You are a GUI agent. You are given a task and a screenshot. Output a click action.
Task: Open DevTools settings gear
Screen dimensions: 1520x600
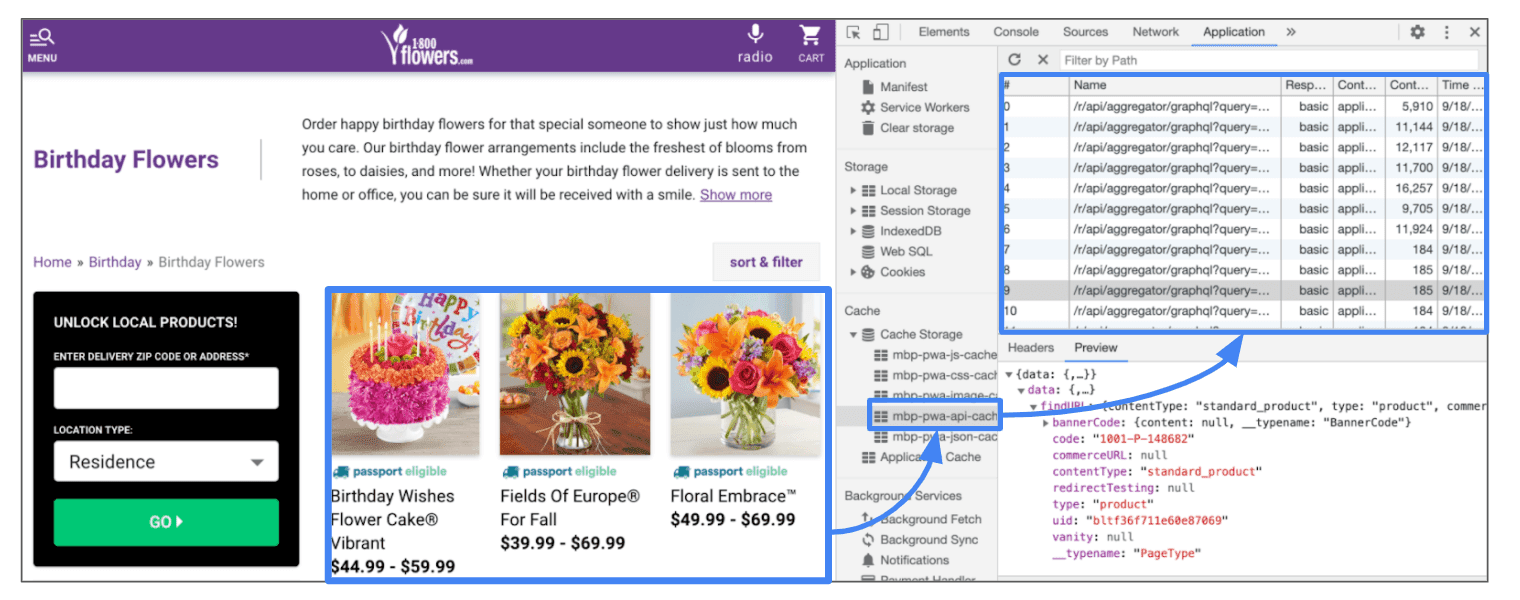[x=1417, y=32]
